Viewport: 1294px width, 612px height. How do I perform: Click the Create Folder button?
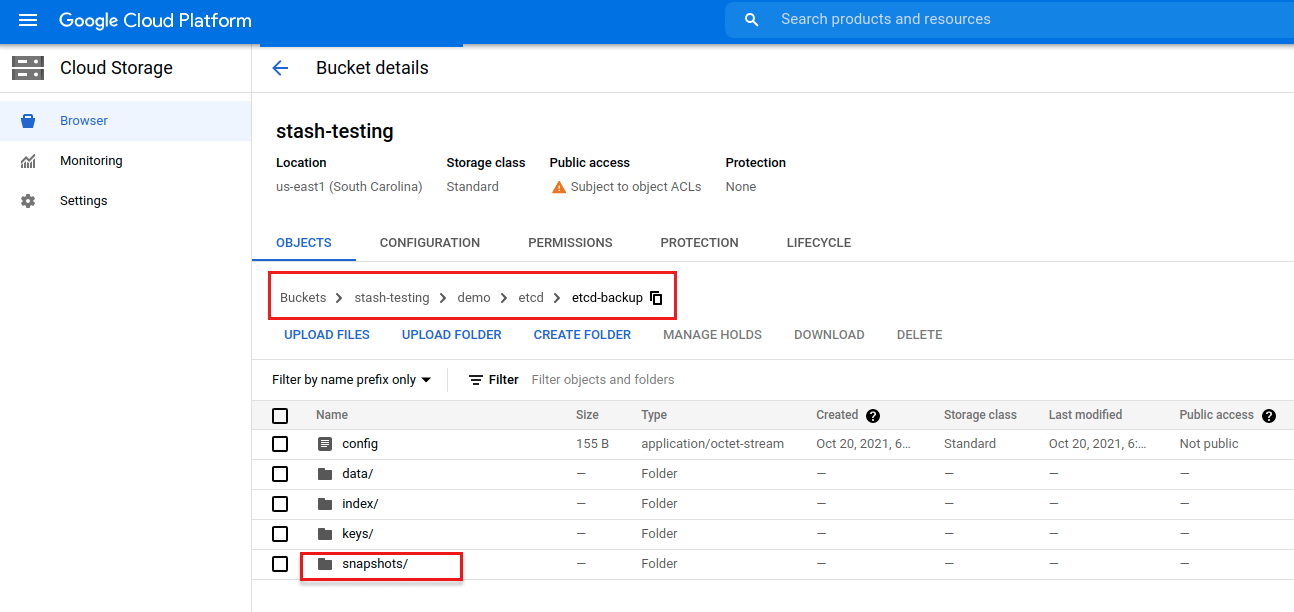click(582, 335)
